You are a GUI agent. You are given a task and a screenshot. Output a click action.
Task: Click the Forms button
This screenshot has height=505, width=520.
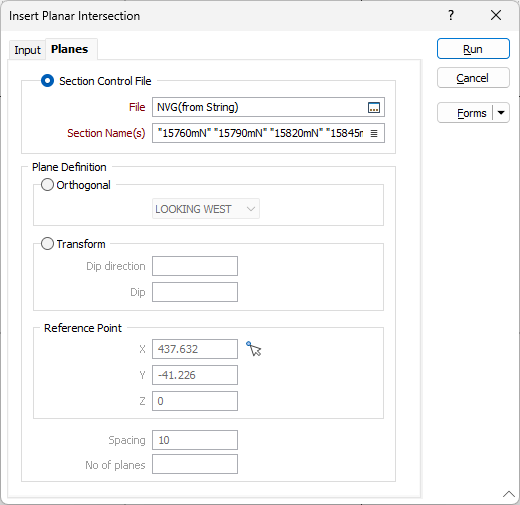tap(465, 113)
